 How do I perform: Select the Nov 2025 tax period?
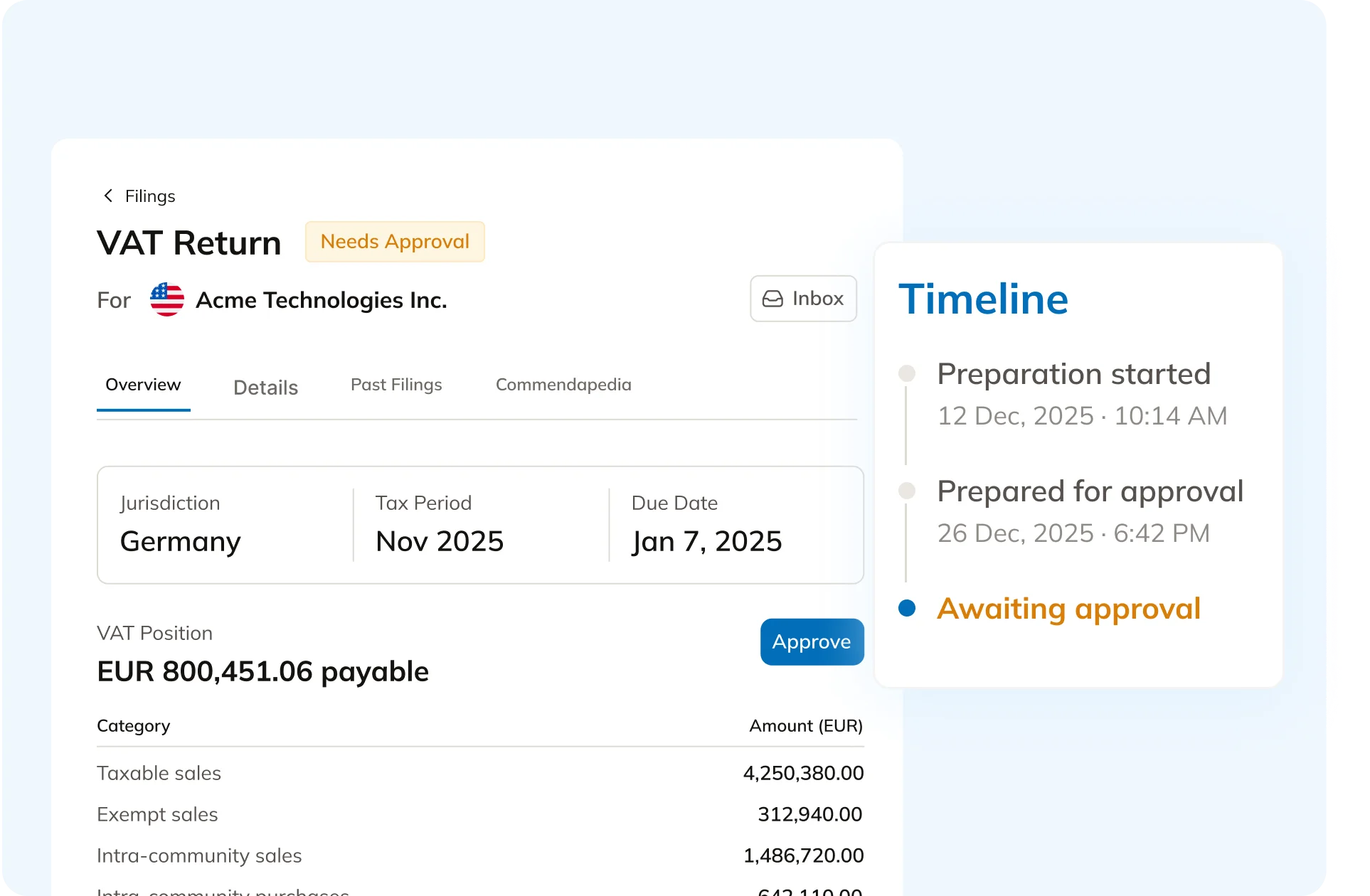[x=439, y=541]
